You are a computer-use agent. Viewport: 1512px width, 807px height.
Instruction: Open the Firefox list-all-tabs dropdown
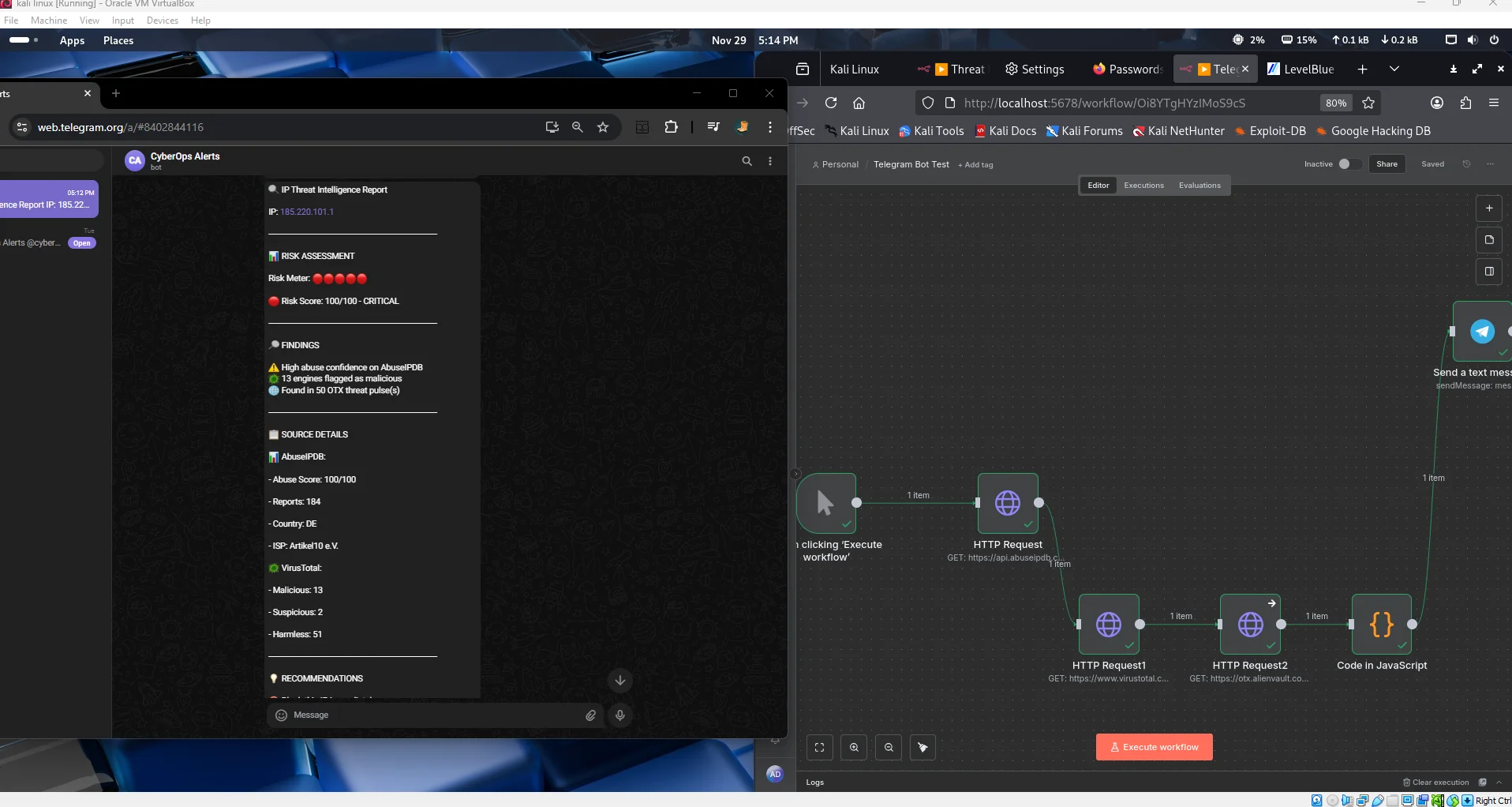[1394, 69]
